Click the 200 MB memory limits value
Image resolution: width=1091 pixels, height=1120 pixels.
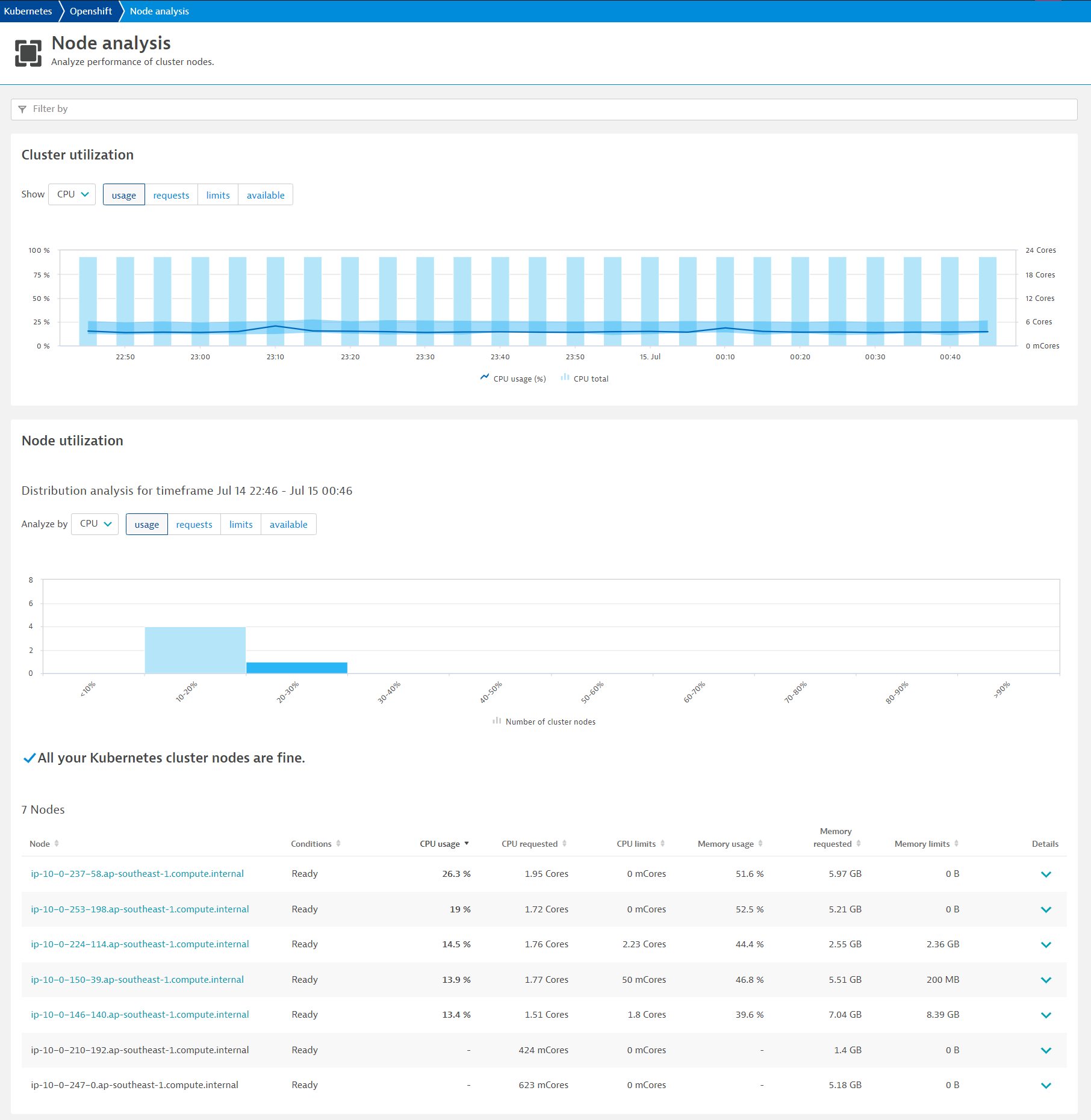pyautogui.click(x=943, y=980)
